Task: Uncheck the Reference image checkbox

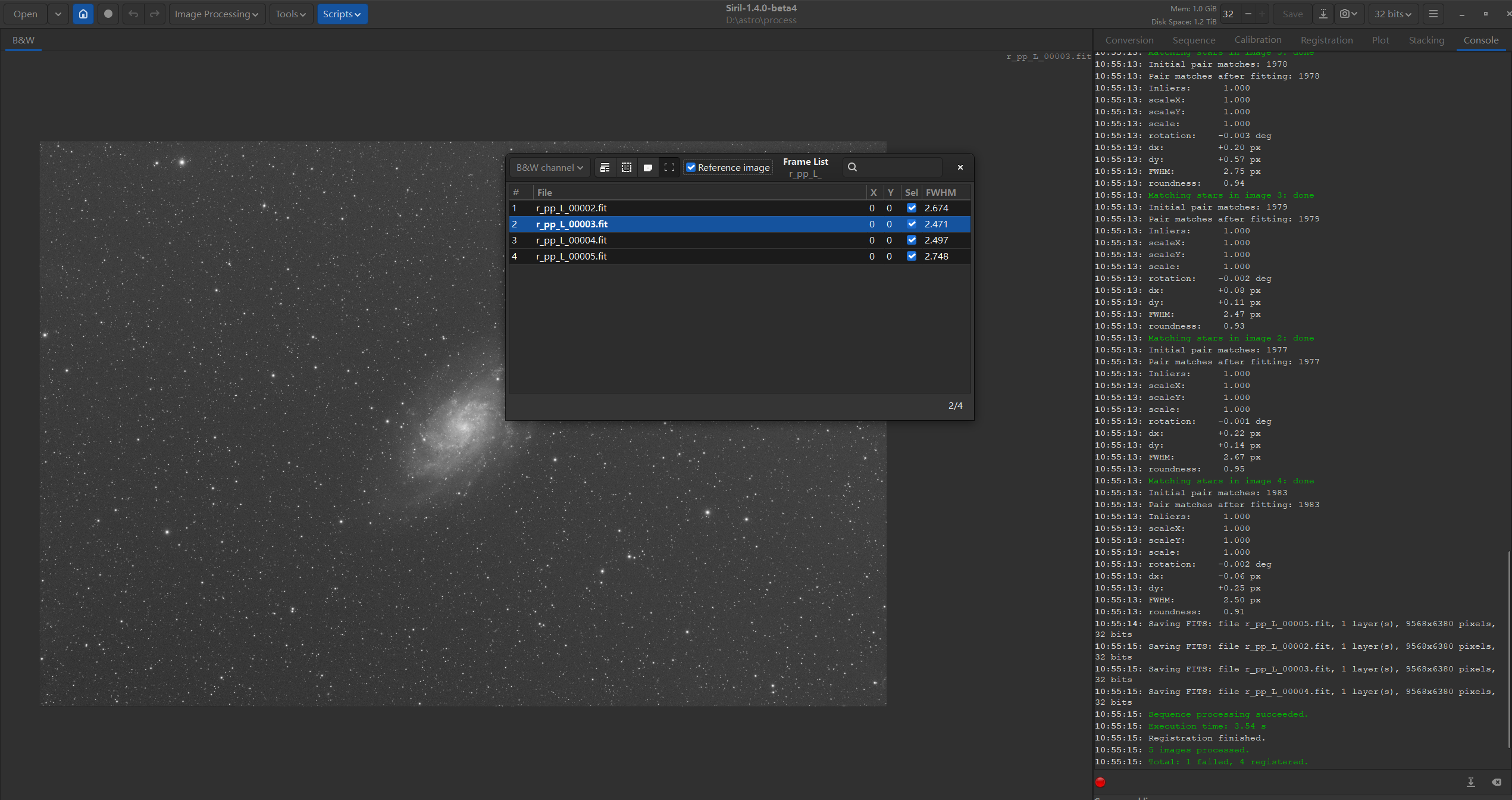Action: [x=691, y=168]
